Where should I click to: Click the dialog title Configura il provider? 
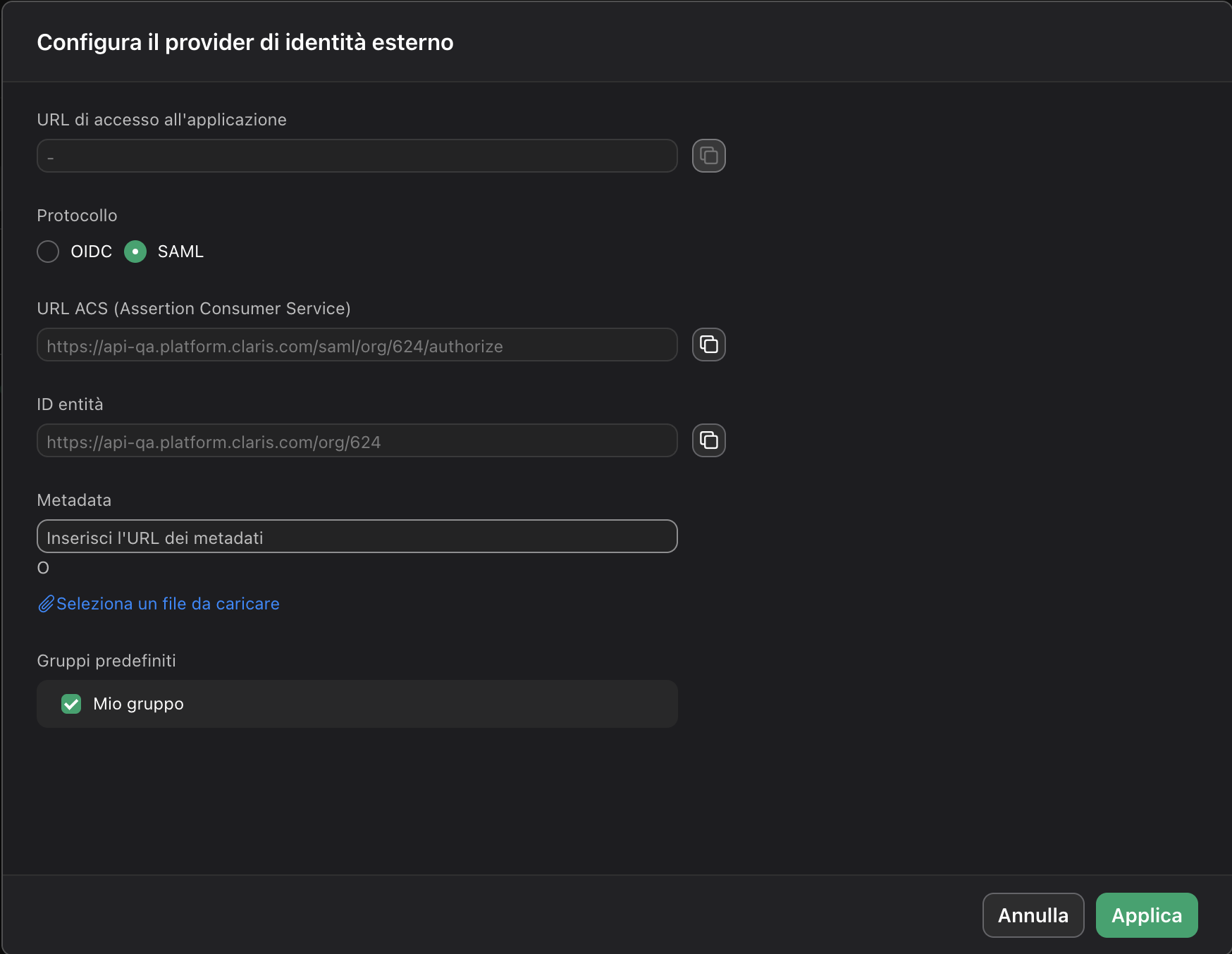(245, 42)
